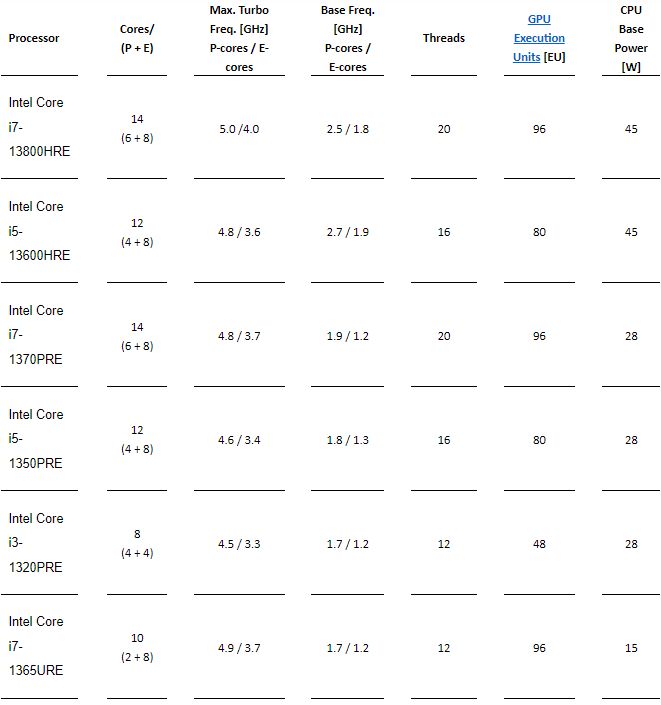Click the Intel Core i5-1350PRE processor name
Screen dimensions: 661x705
click(36, 439)
